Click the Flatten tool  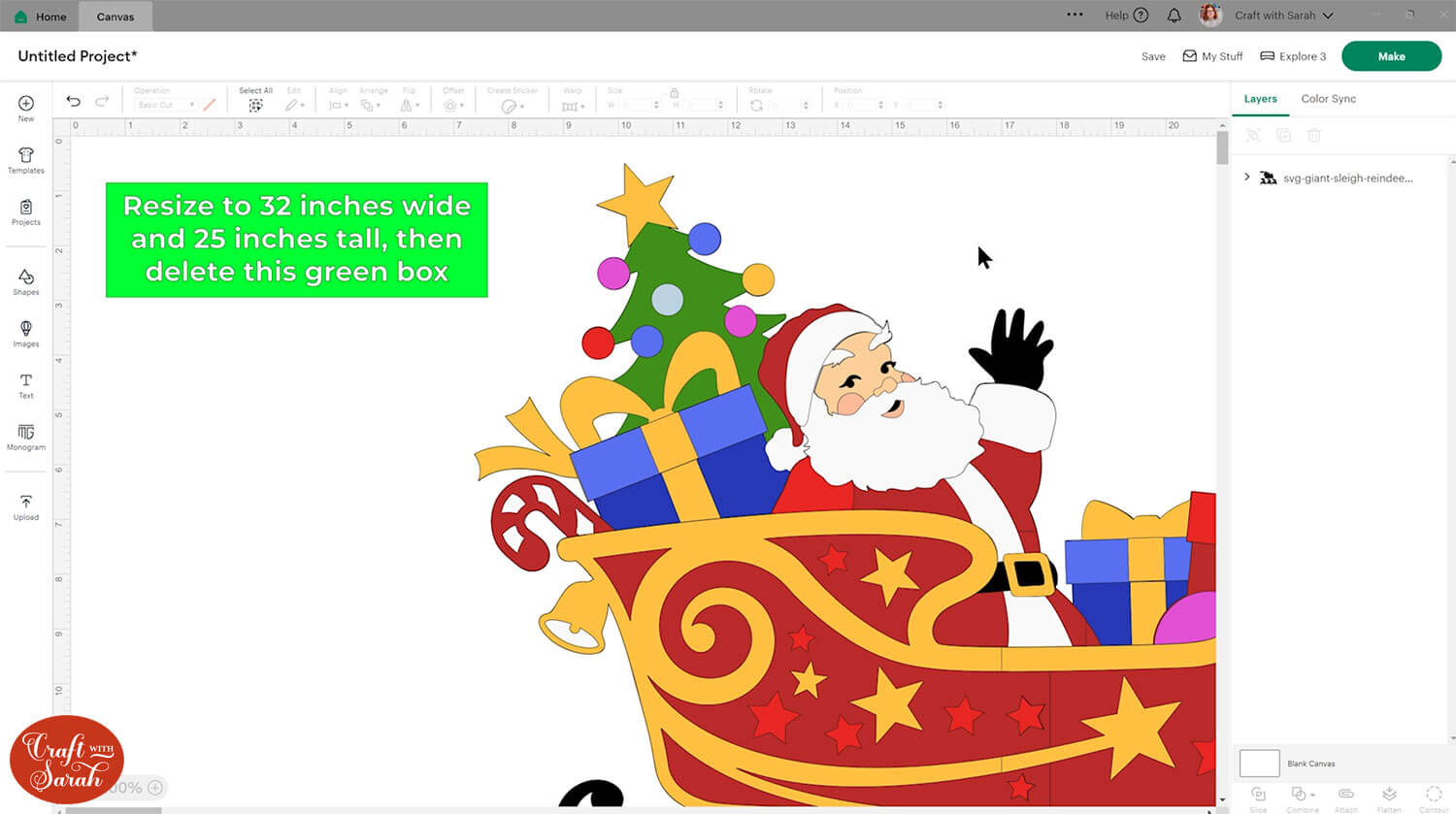1389,798
